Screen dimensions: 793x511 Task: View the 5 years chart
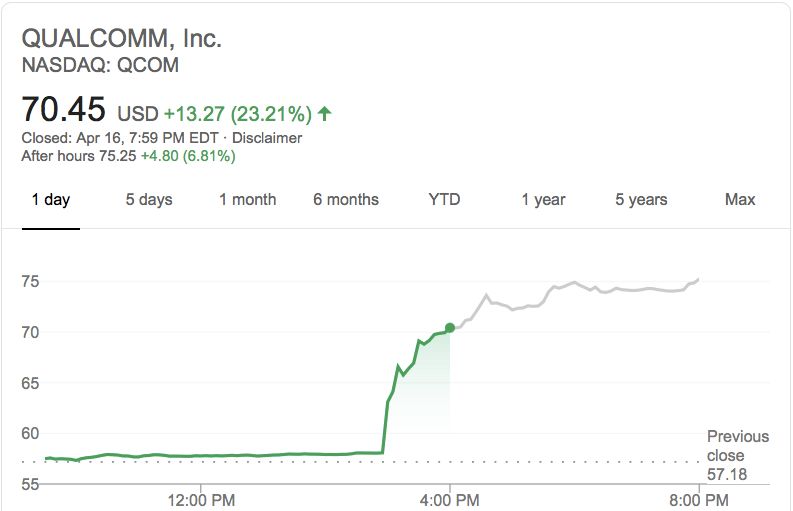641,200
